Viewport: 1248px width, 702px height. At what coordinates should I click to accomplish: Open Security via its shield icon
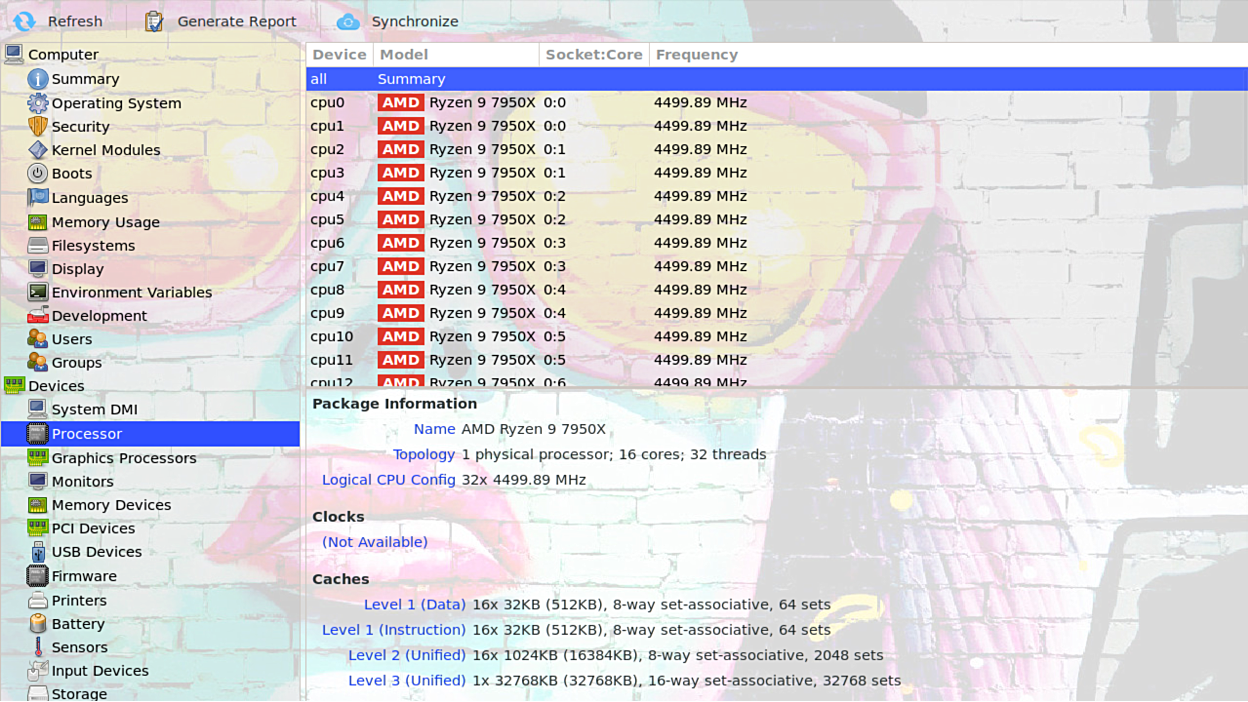[38, 126]
